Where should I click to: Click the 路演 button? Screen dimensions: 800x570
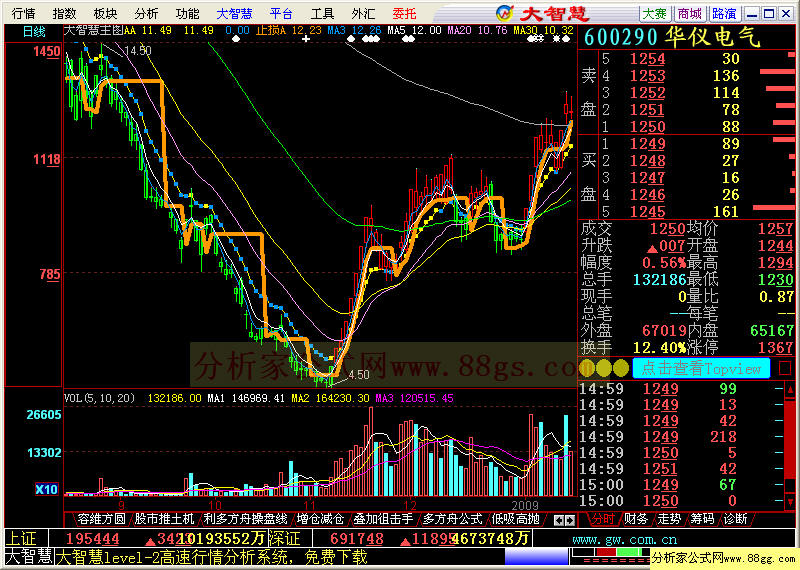point(724,14)
